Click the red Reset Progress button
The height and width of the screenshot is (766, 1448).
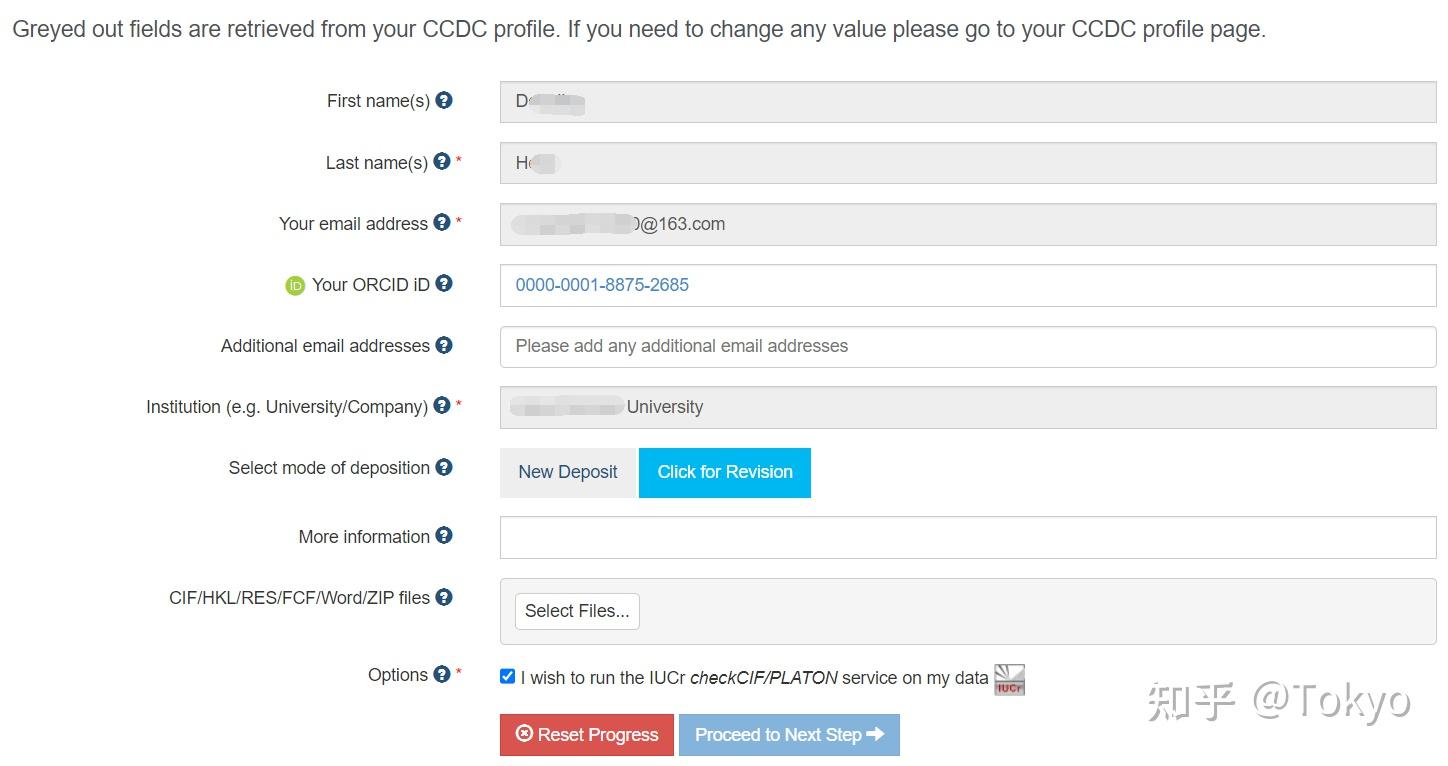tap(587, 735)
